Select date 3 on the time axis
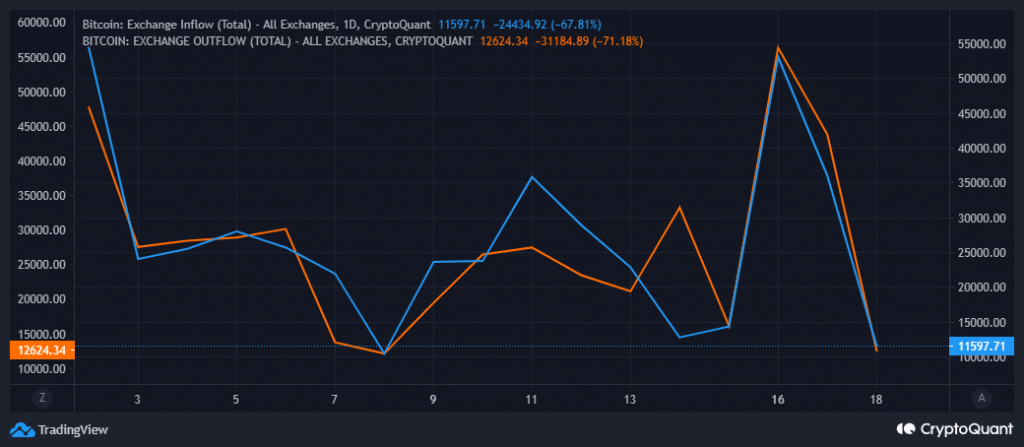1024x447 pixels. (137, 398)
